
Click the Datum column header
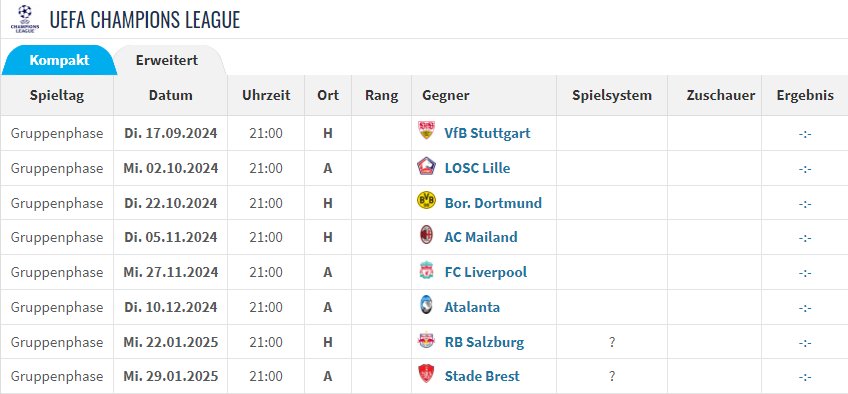(170, 96)
